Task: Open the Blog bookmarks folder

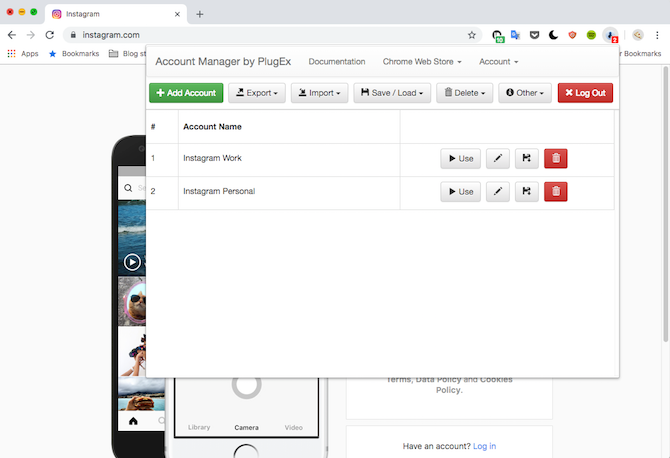Action: click(127, 54)
